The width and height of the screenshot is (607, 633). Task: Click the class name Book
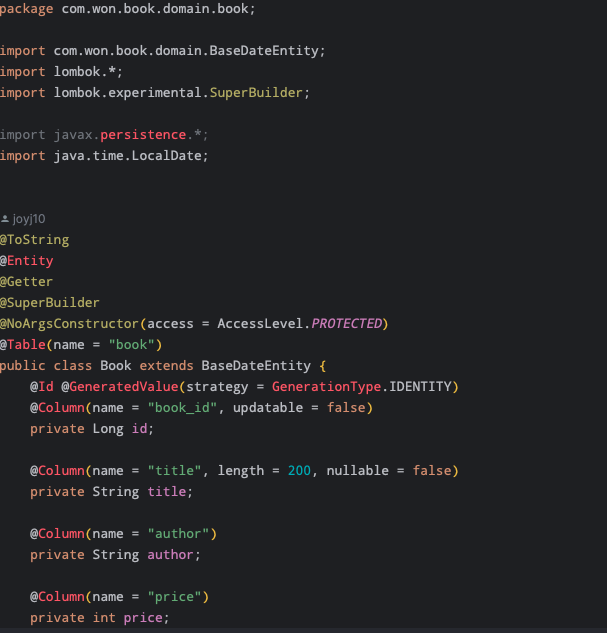[x=116, y=366]
